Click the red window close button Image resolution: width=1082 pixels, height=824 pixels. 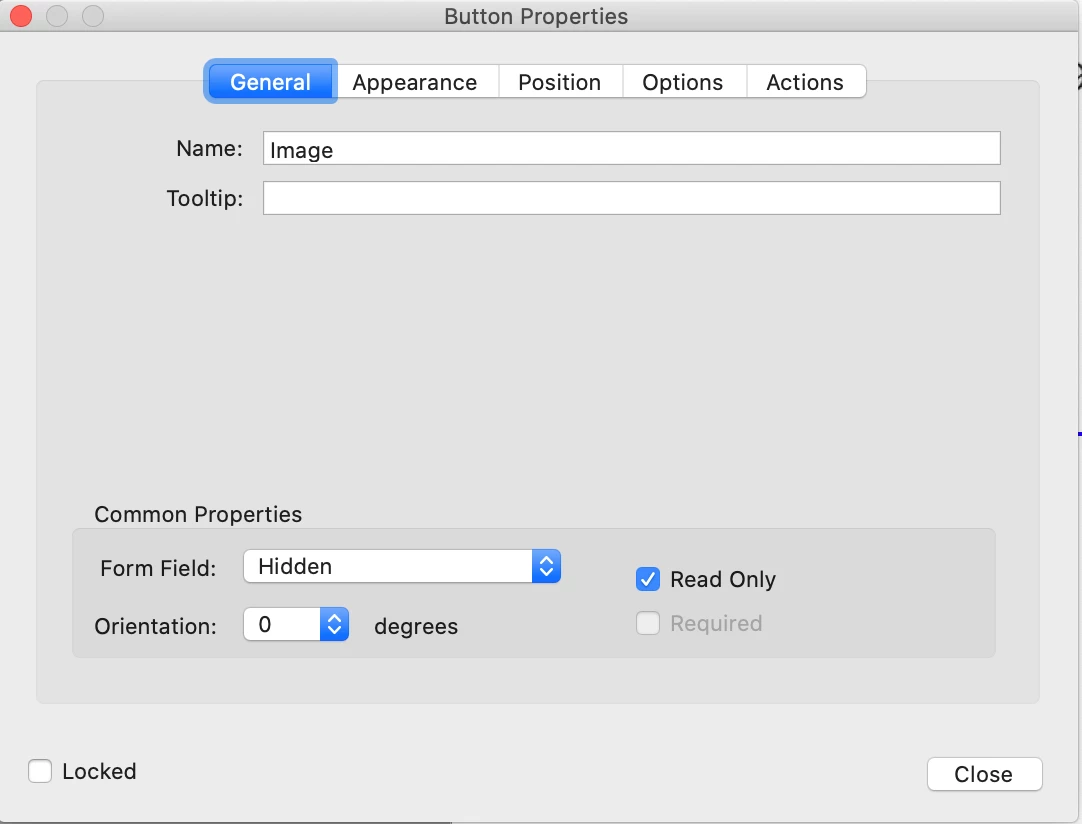[21, 16]
